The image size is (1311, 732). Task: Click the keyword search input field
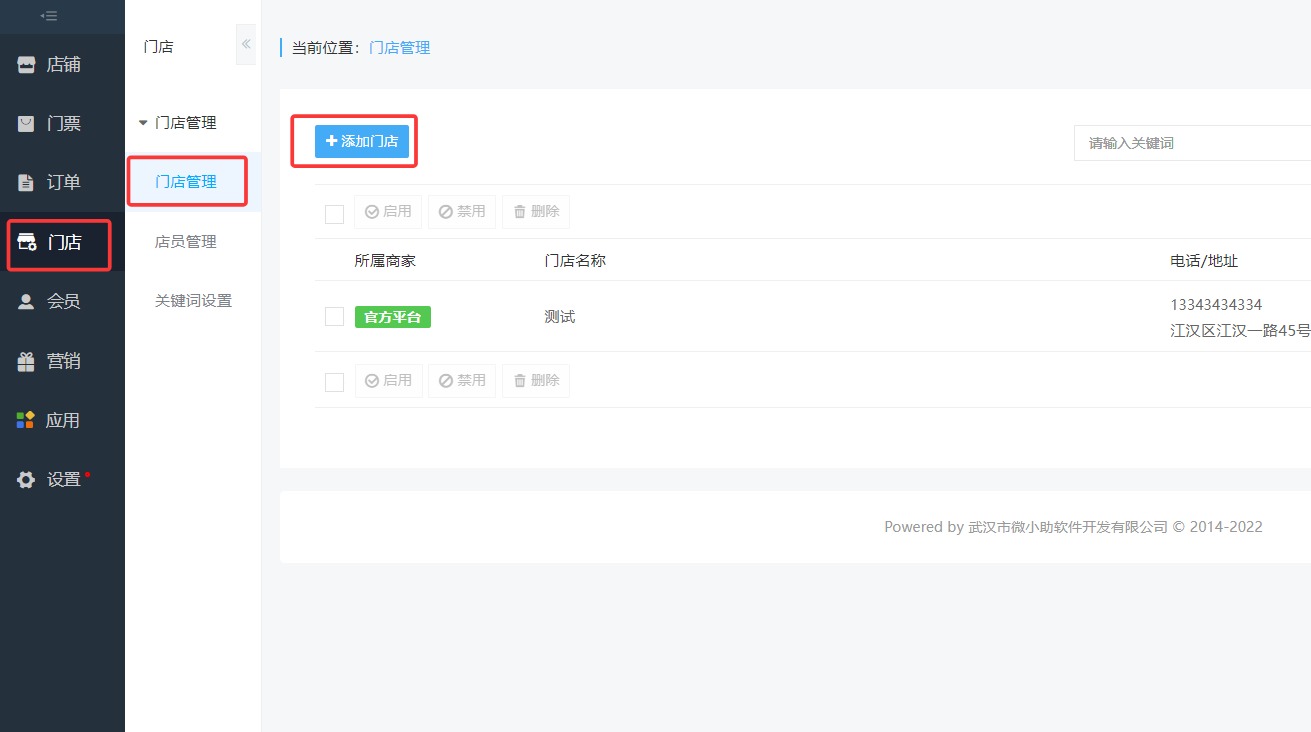(1190, 143)
